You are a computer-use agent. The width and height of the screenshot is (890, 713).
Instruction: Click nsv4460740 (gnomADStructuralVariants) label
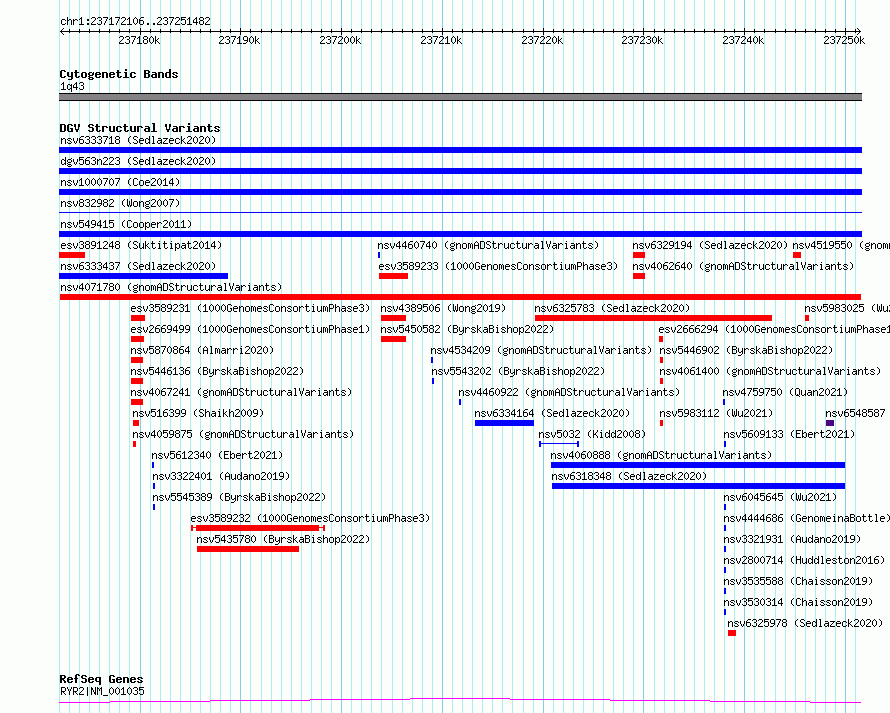click(x=488, y=245)
